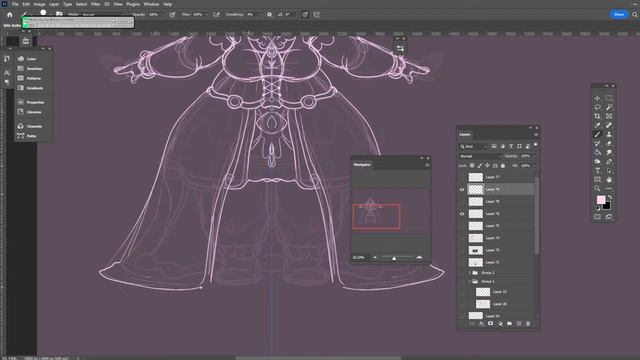Viewport: 640px width, 360px height.
Task: Toggle Quick Mask mode at toolbox bottom
Action: click(597, 217)
